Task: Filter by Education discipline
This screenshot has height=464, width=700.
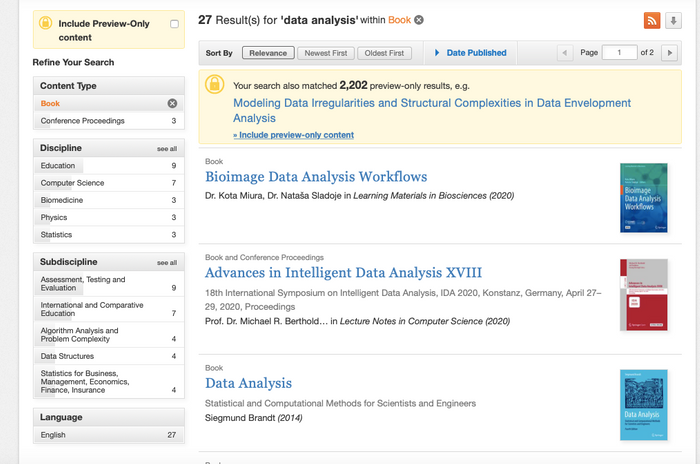Action: coord(108,166)
